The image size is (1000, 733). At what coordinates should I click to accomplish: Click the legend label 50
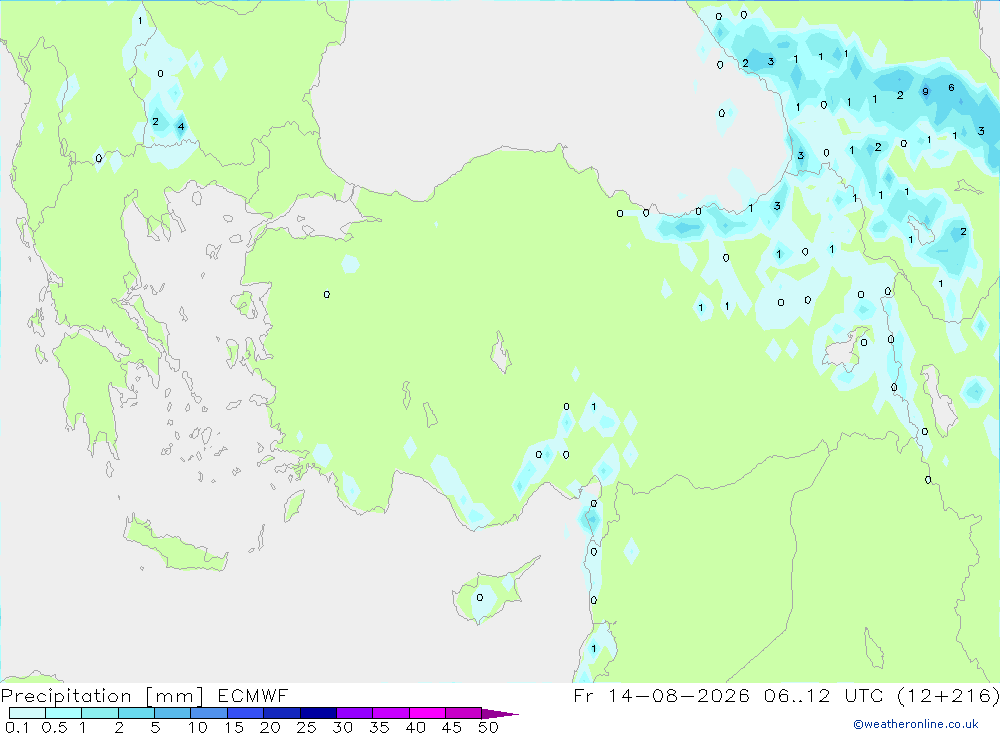tap(488, 727)
